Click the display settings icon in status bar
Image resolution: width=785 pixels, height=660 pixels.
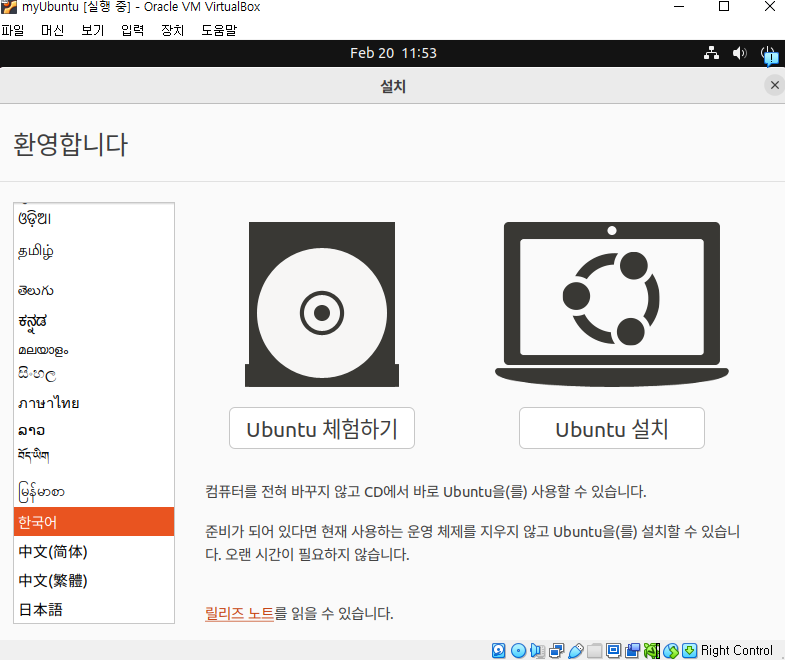pos(613,650)
